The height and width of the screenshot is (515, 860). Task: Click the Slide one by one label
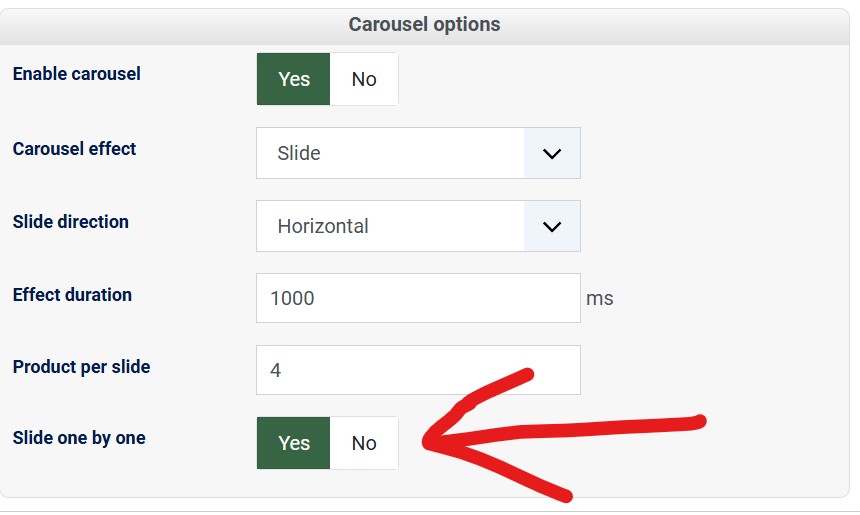(79, 438)
